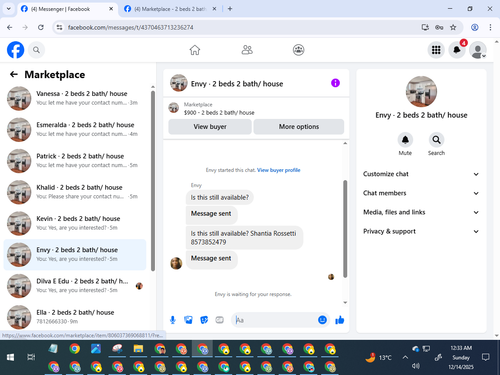Select the highlighted Envy conversation row
The width and height of the screenshot is (500, 375).
[x=75, y=254]
